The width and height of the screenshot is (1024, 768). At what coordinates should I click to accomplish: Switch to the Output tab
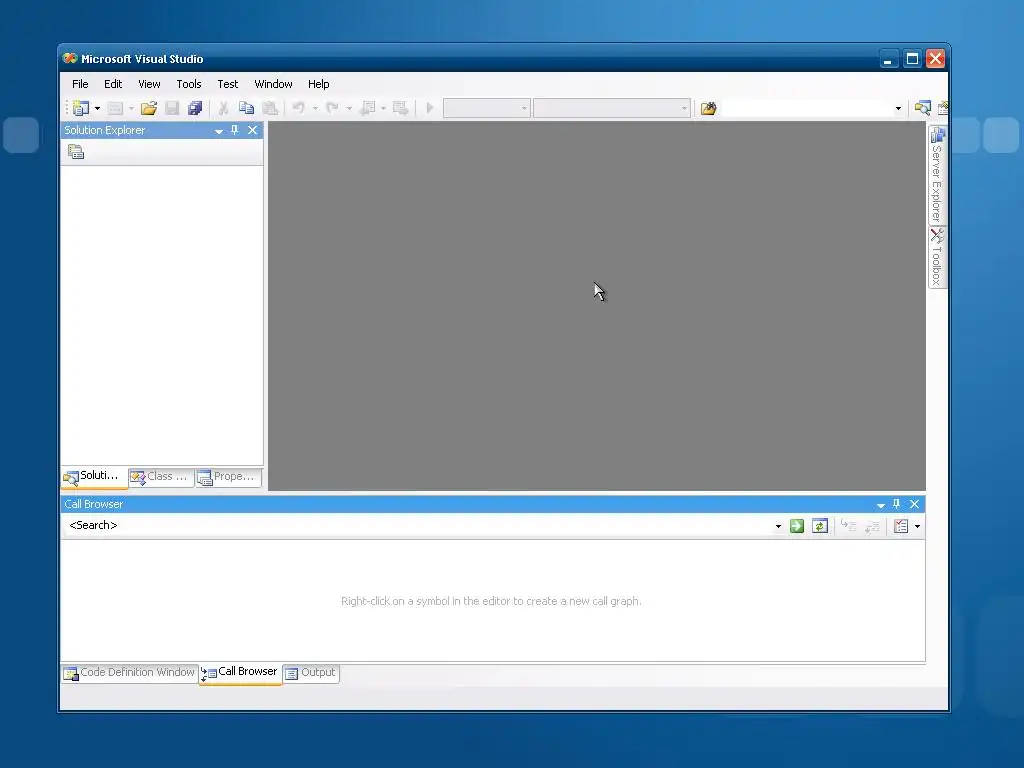311,673
